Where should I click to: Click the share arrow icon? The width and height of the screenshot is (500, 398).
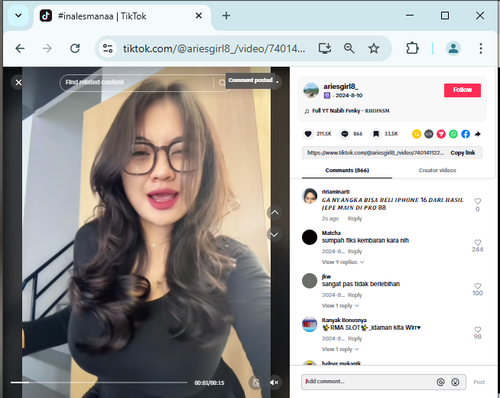(x=478, y=134)
